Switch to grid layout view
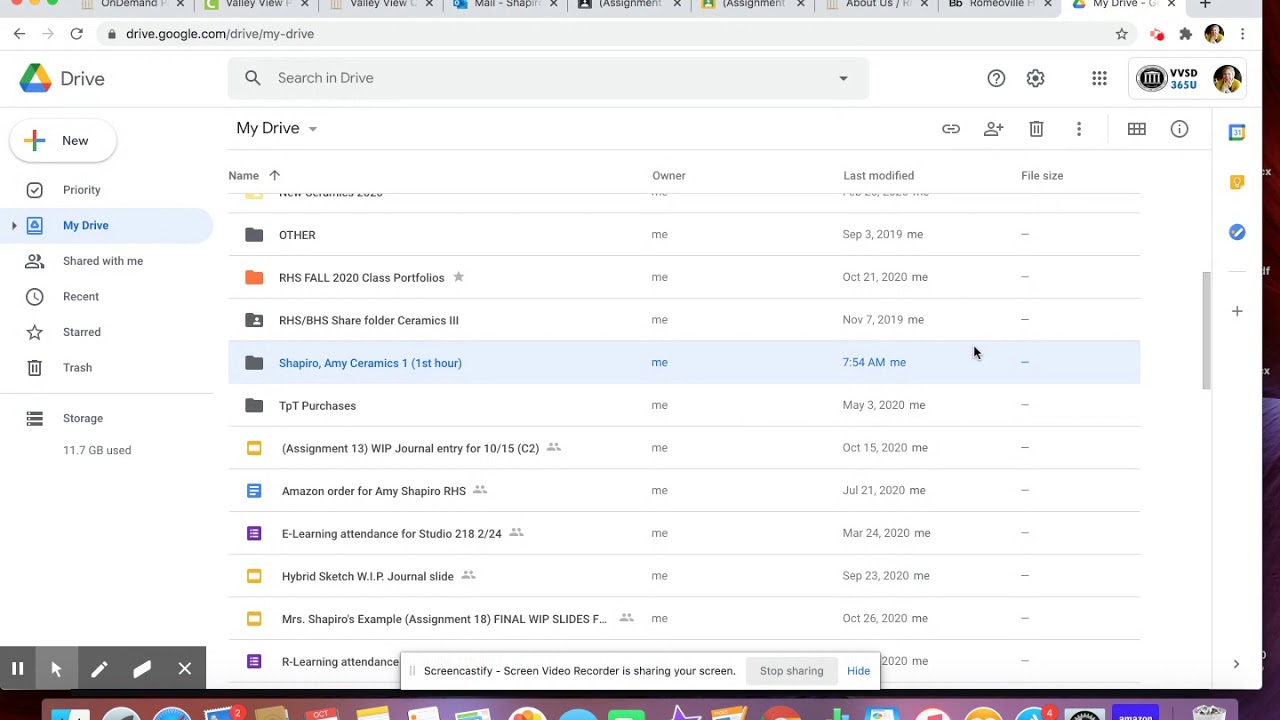 [x=1137, y=129]
